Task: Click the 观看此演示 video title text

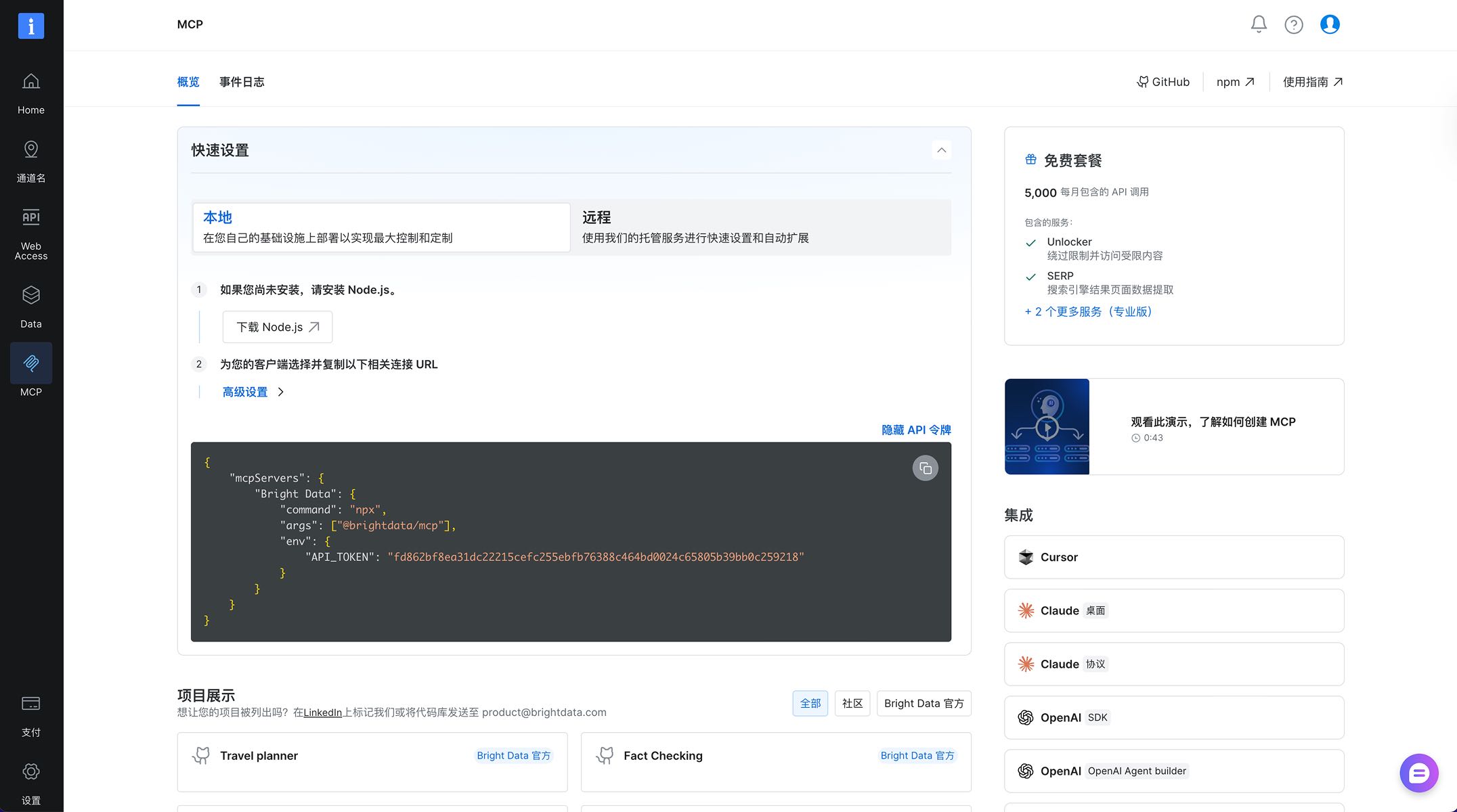Action: [x=1213, y=422]
